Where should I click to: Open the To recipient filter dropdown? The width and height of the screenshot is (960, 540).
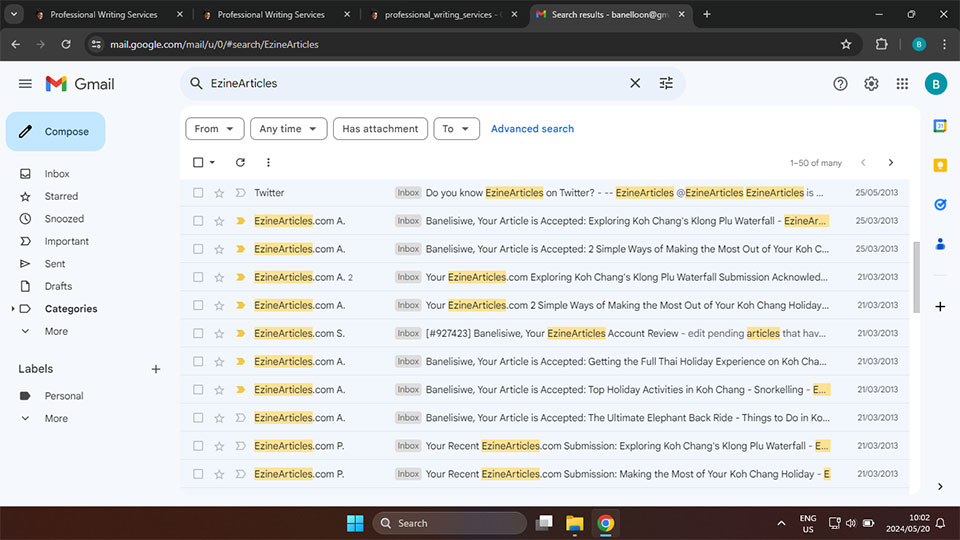click(x=457, y=129)
